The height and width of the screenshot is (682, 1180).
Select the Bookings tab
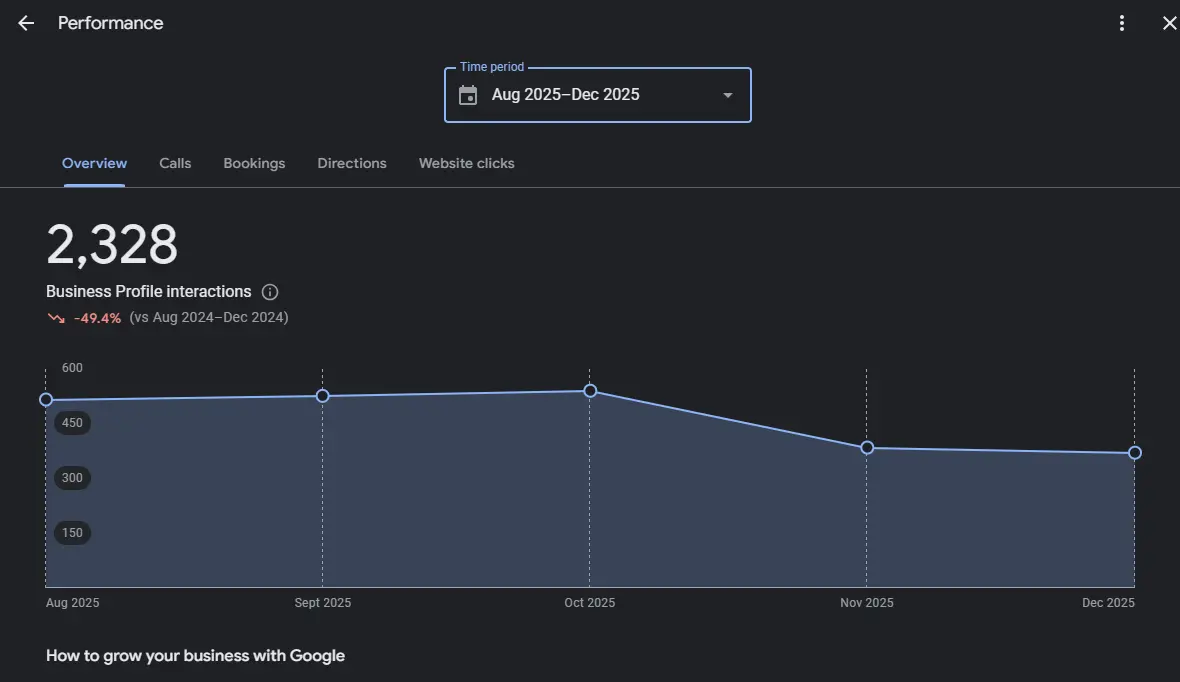pyautogui.click(x=254, y=163)
